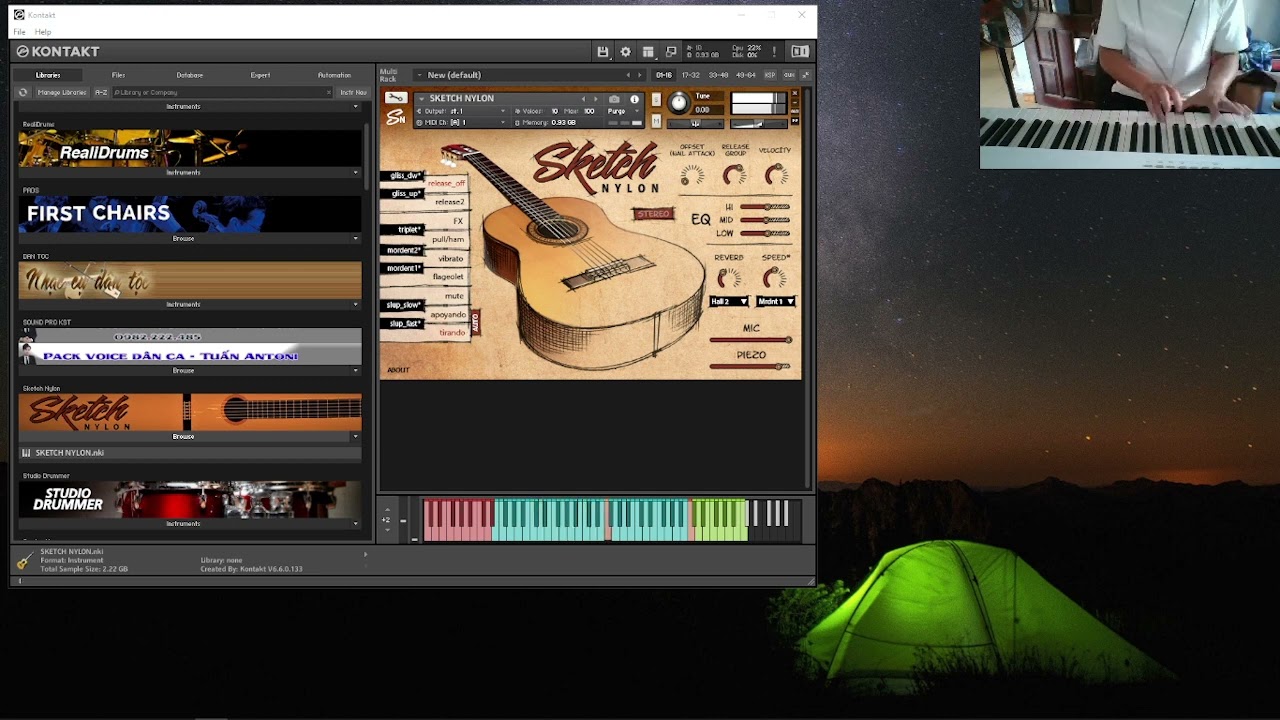Open the Mrdnt 1 speed dropdown

(x=775, y=301)
